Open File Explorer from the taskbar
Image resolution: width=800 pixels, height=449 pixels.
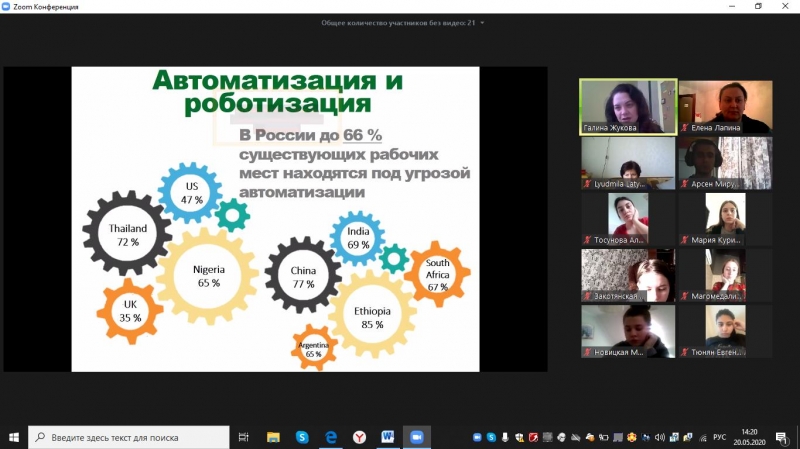click(273, 437)
